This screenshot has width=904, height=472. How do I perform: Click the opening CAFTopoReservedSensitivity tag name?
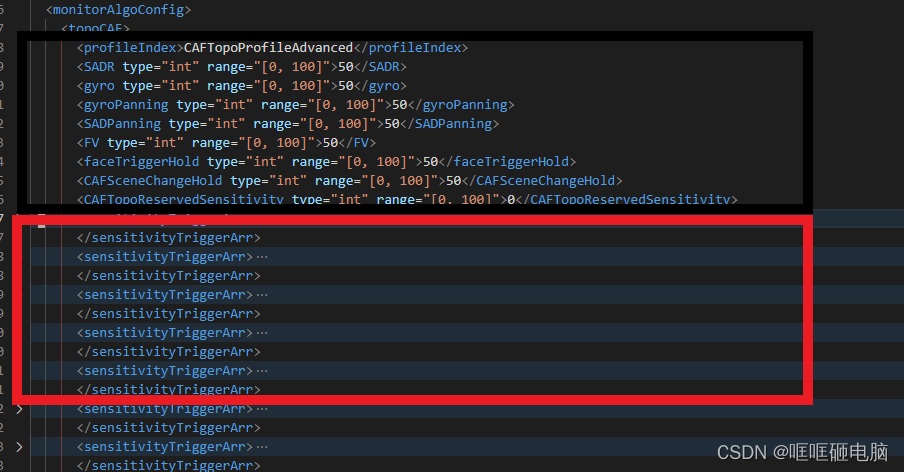click(x=184, y=199)
